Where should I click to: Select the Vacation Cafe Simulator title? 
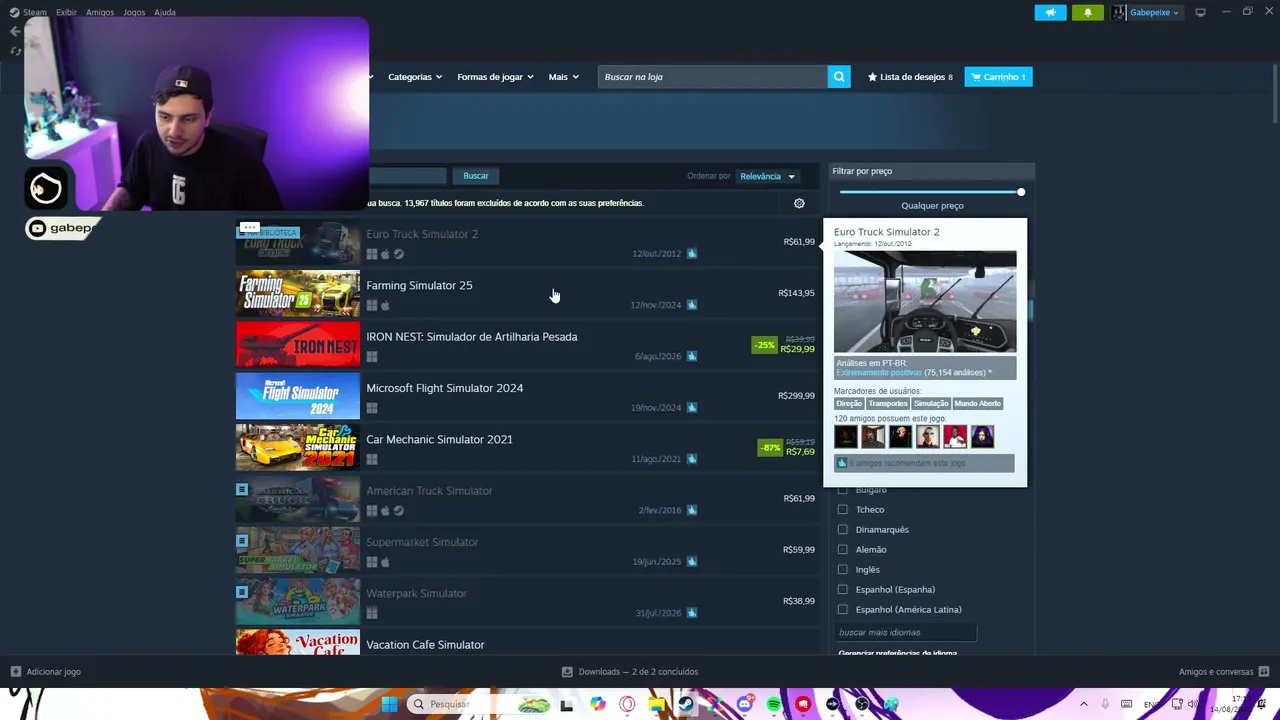pyautogui.click(x=425, y=645)
